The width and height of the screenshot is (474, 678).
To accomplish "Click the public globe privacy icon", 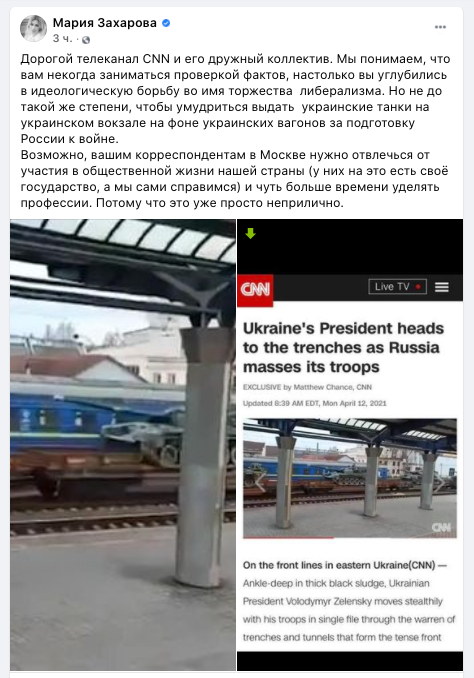I will (x=86, y=40).
